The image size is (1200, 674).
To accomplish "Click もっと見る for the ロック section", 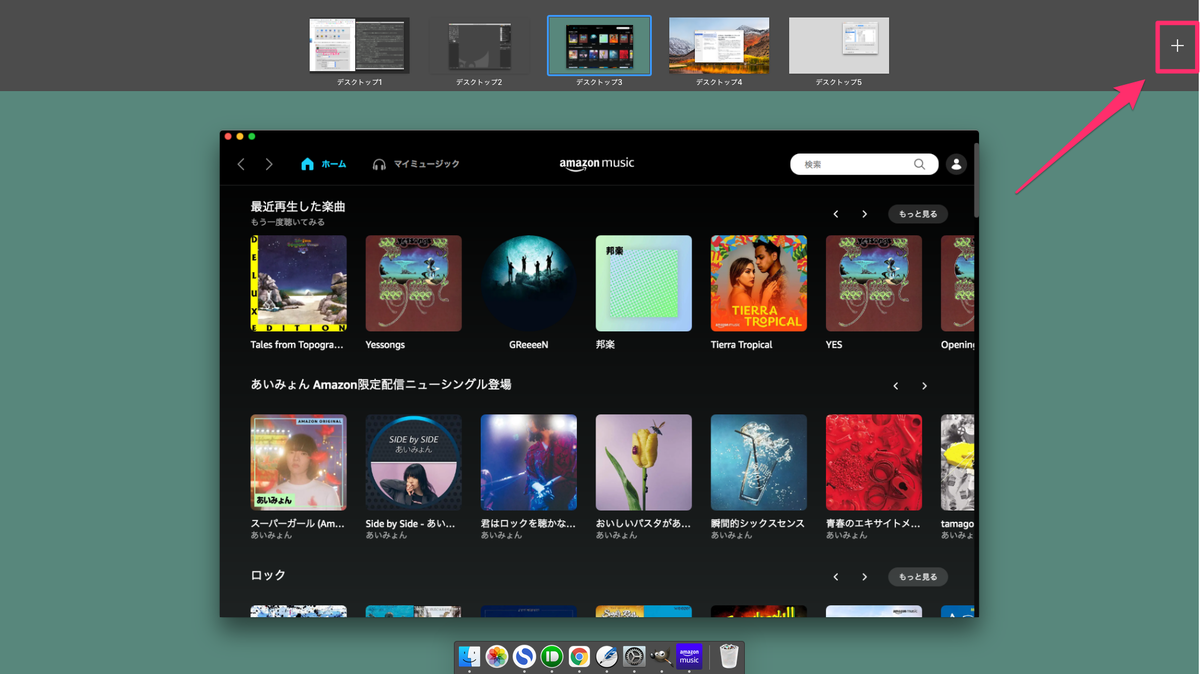I will (918, 577).
